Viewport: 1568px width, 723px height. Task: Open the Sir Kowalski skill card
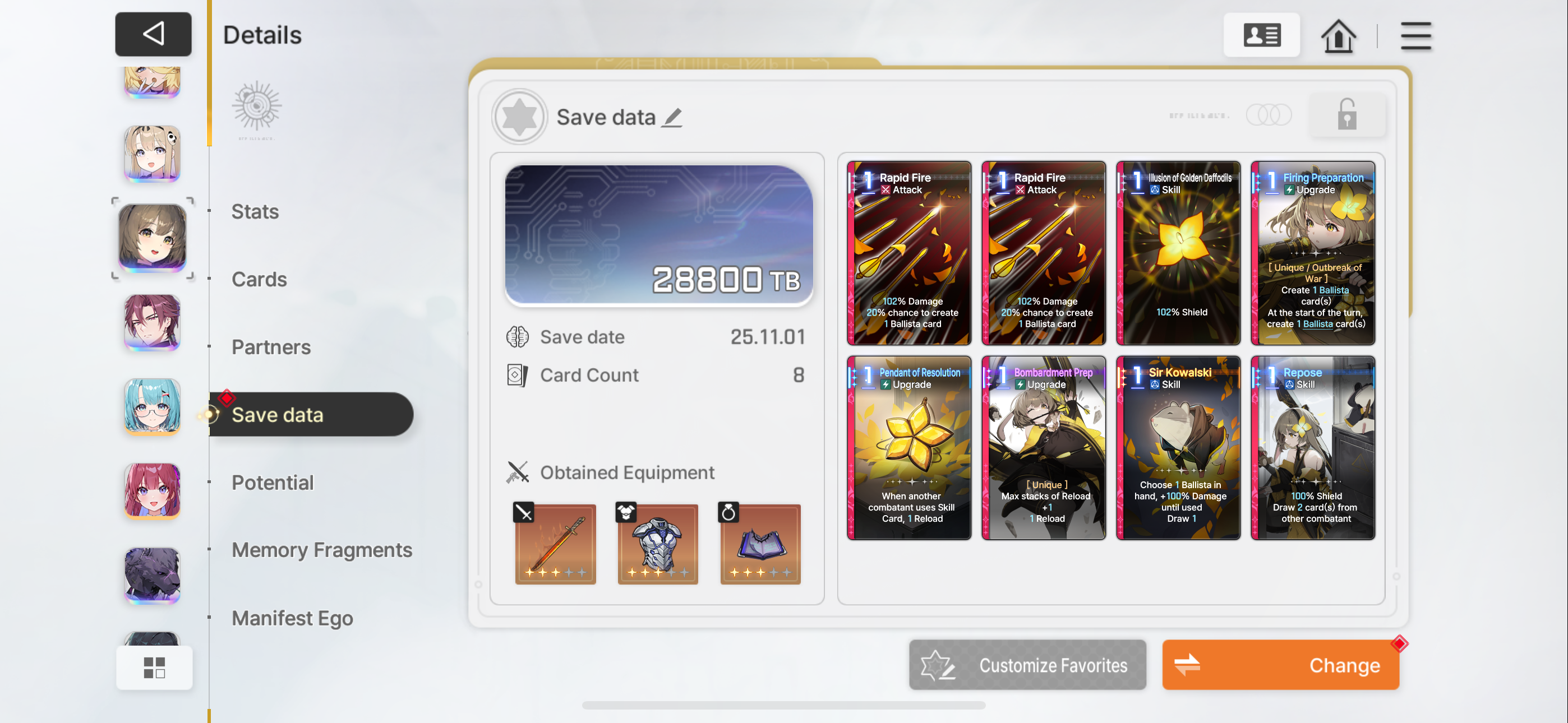pyautogui.click(x=1178, y=448)
